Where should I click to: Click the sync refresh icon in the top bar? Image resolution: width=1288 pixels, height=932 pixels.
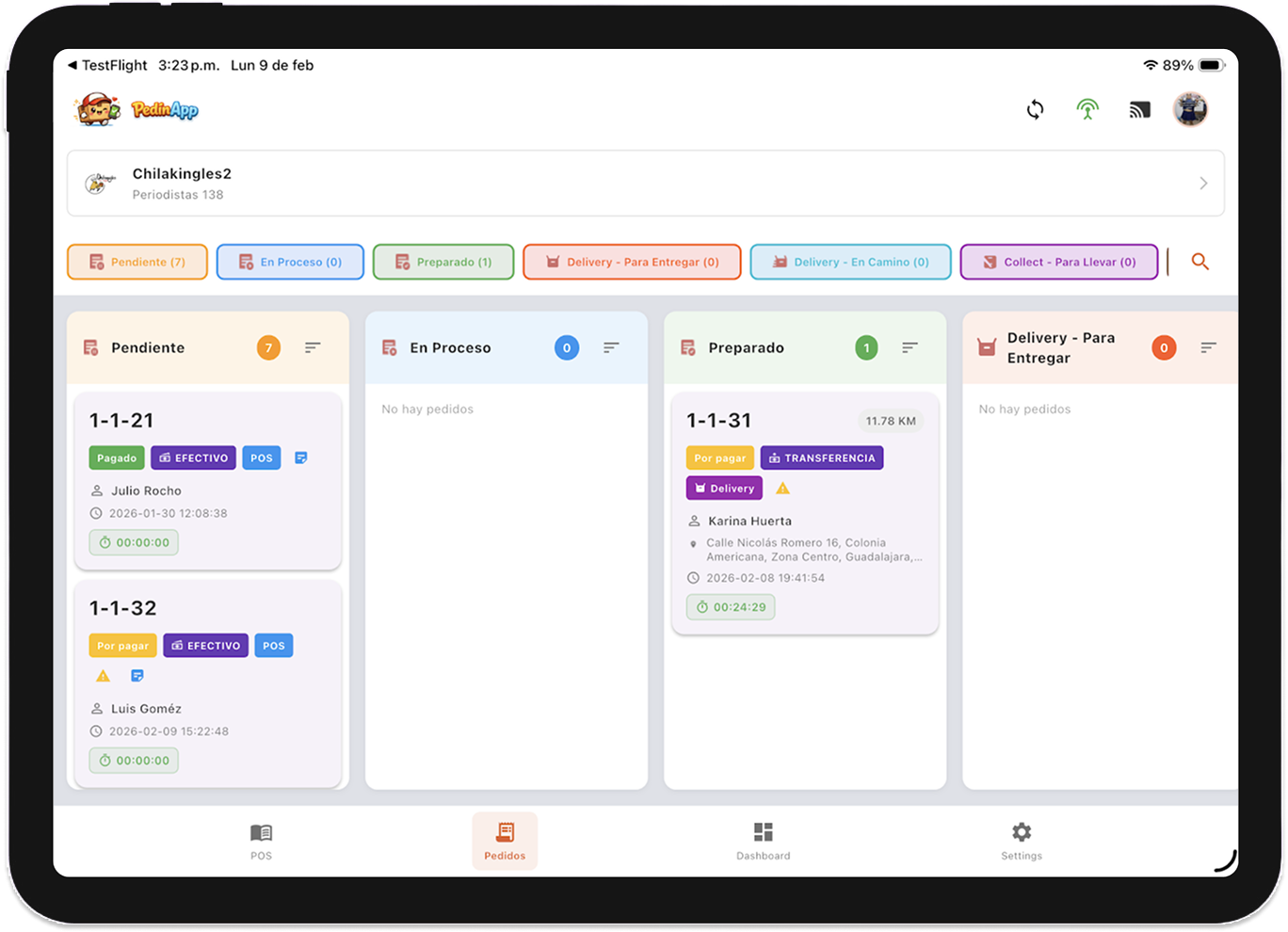coord(1035,110)
